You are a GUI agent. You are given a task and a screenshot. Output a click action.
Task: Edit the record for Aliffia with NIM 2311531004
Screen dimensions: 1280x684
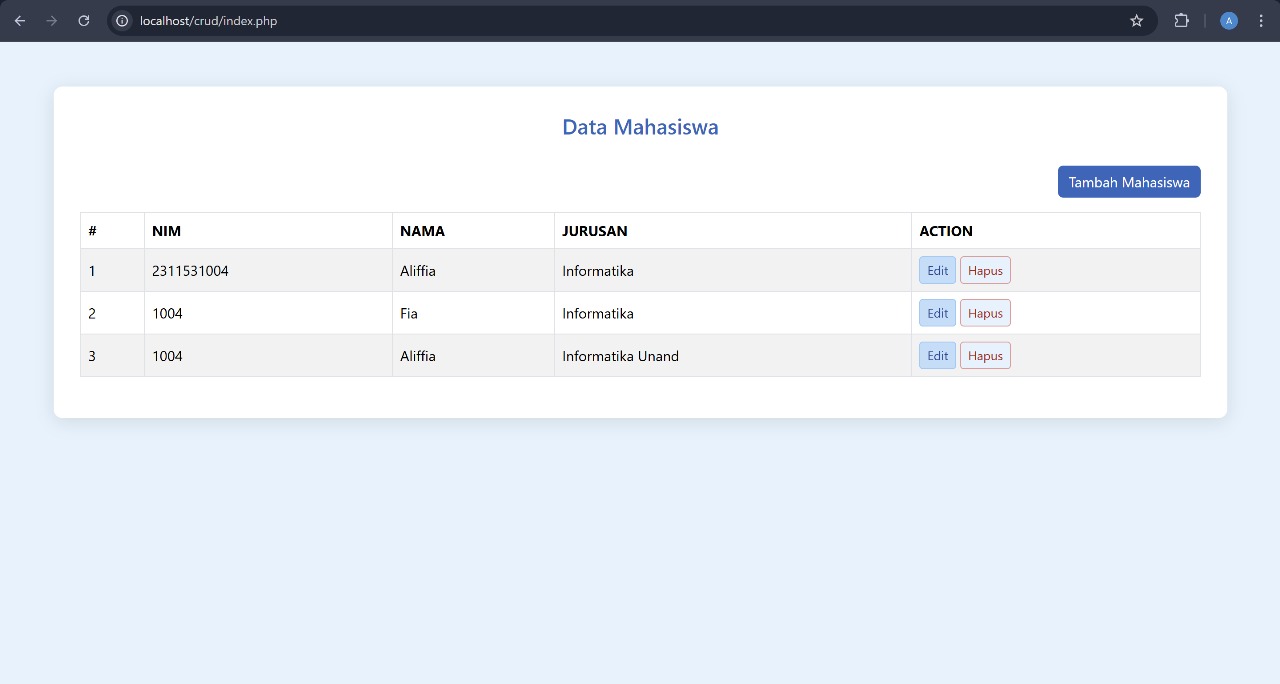937,270
